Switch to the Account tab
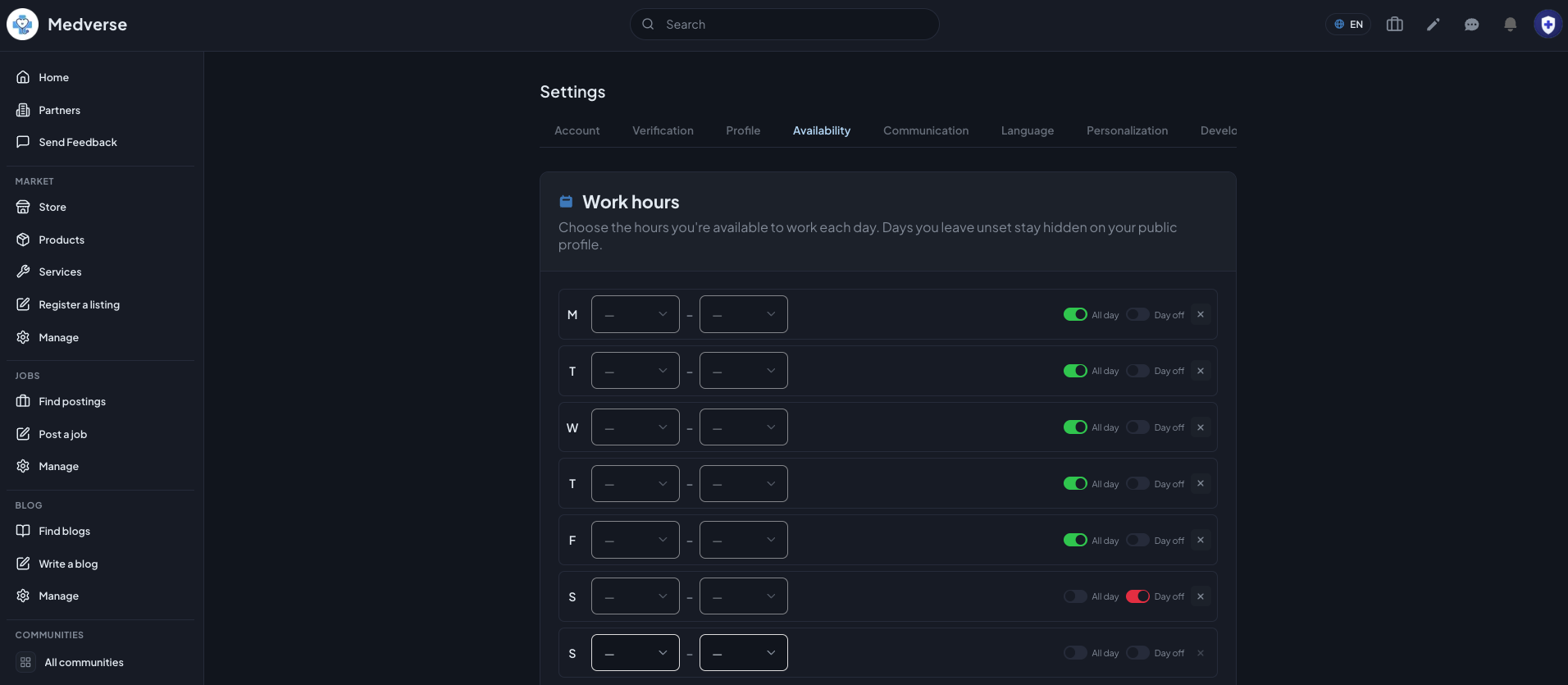1568x685 pixels. (x=577, y=130)
